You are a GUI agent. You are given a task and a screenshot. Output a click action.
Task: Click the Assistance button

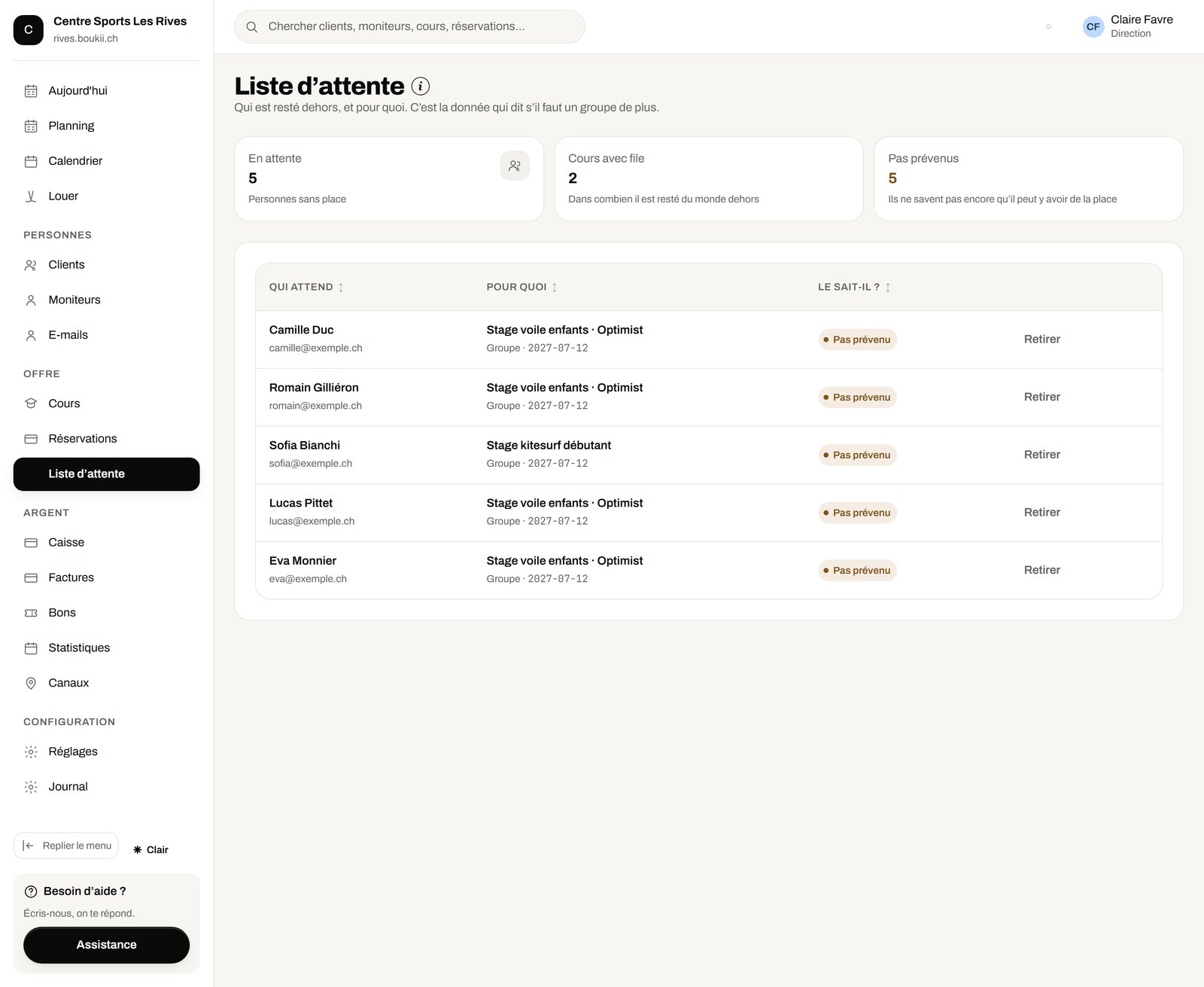pyautogui.click(x=106, y=945)
